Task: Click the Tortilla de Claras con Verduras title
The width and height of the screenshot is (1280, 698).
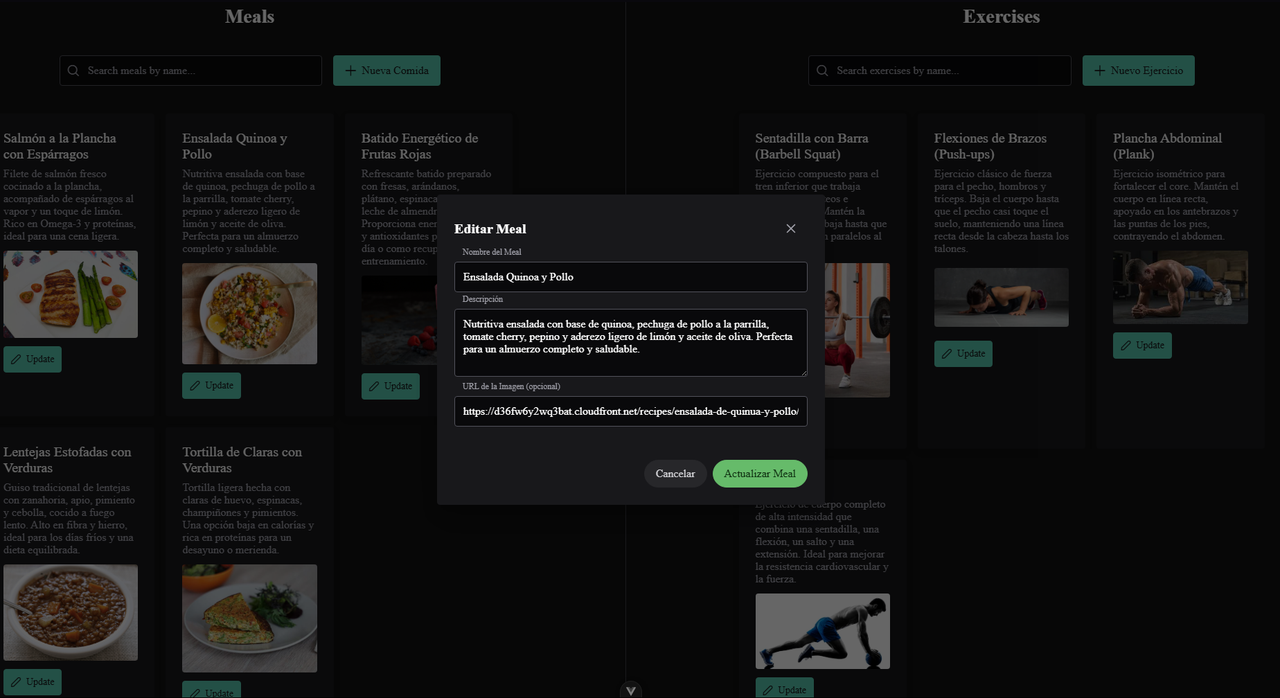Action: coord(242,460)
